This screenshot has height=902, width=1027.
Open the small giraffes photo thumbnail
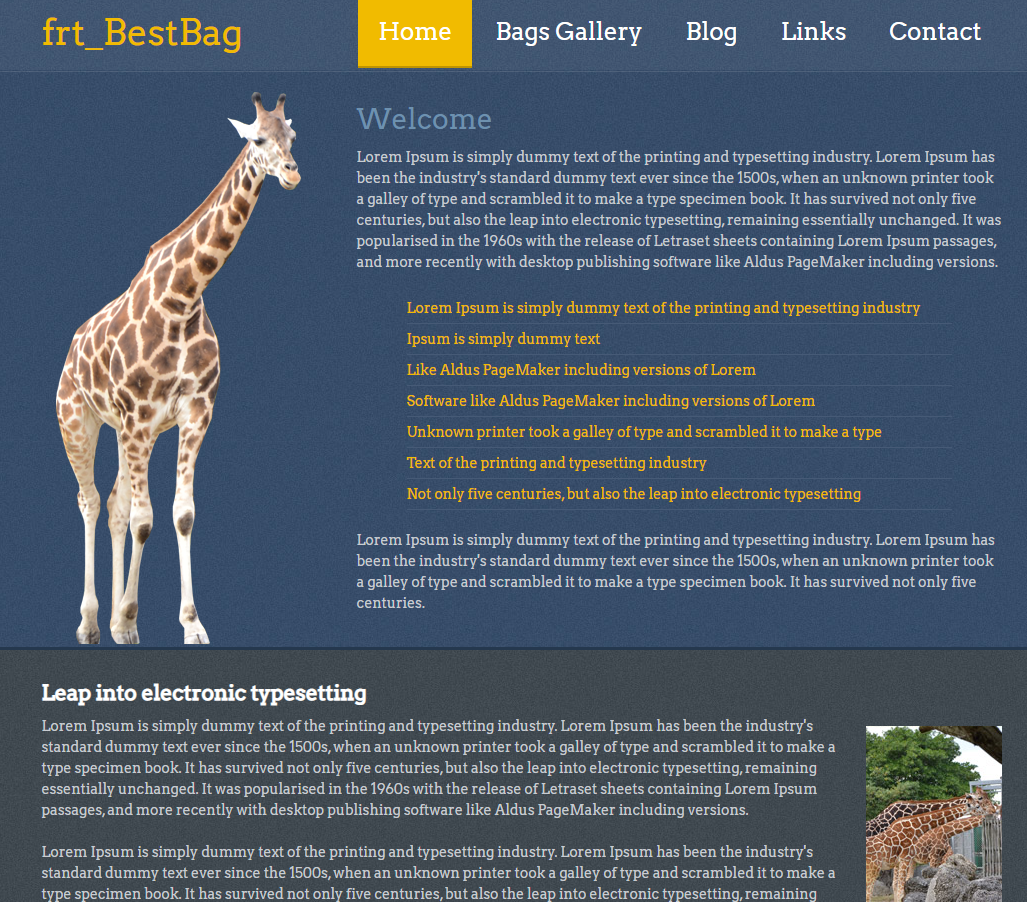coord(933,813)
